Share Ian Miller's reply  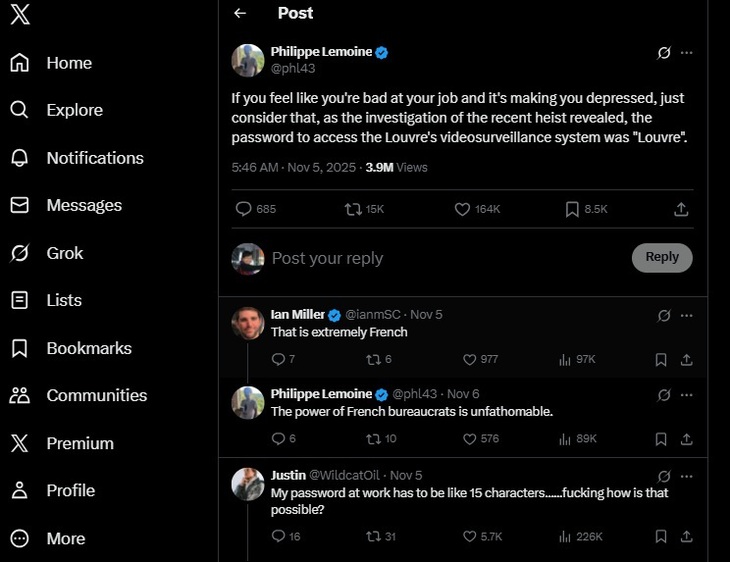[x=687, y=359]
